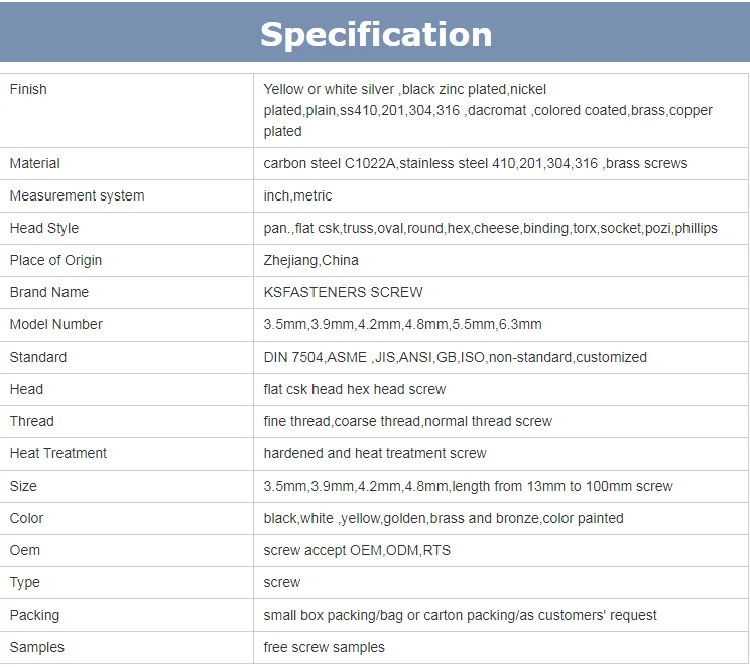The height and width of the screenshot is (667, 750).
Task: Select the Size row value text
Action: (x=468, y=486)
